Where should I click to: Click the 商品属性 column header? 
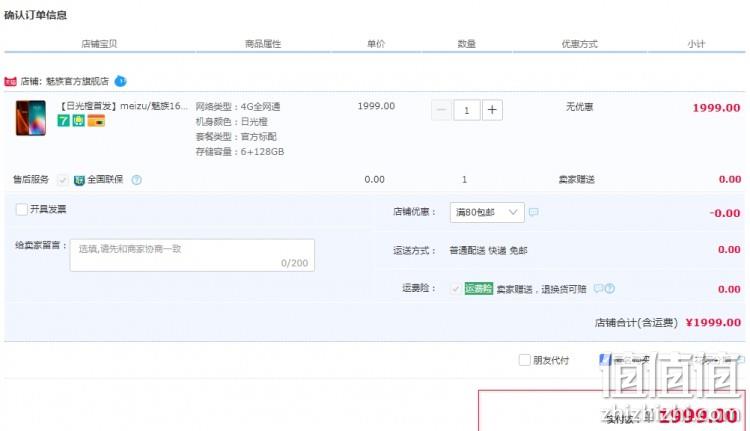coord(263,44)
